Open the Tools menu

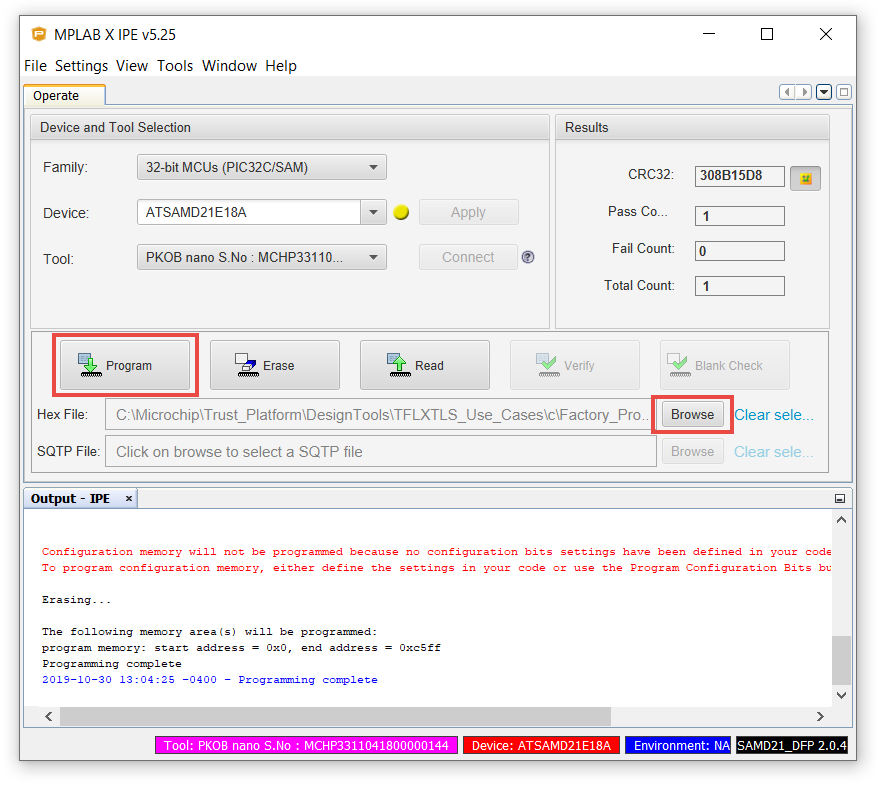(x=175, y=66)
